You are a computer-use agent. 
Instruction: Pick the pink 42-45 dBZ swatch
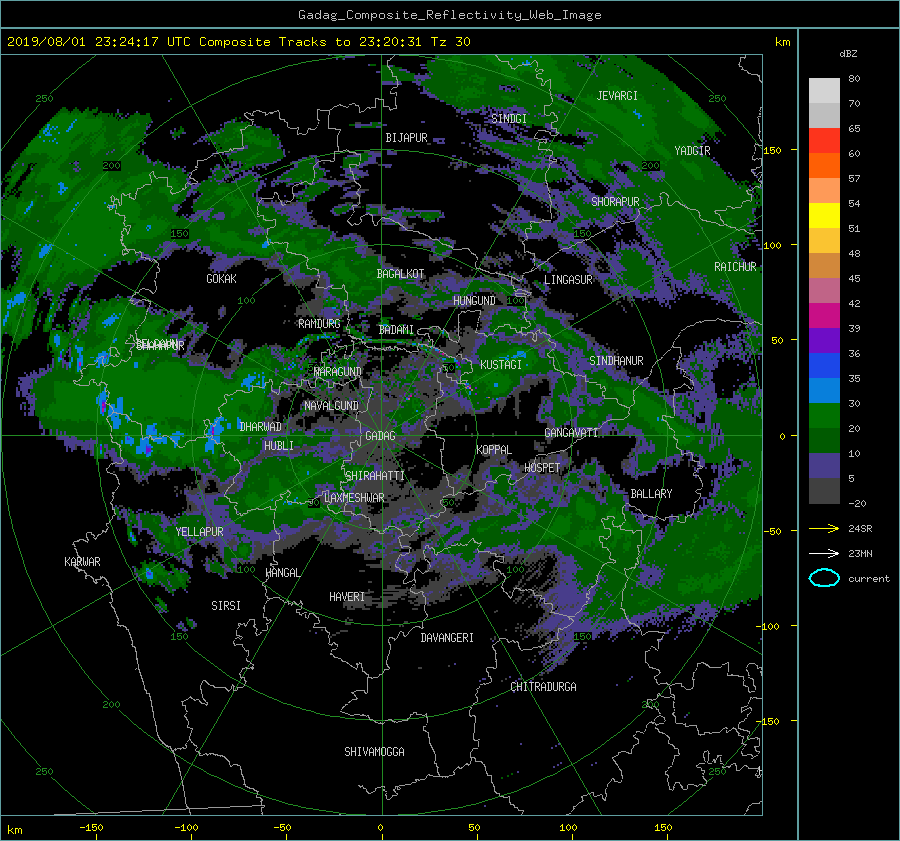click(x=824, y=290)
